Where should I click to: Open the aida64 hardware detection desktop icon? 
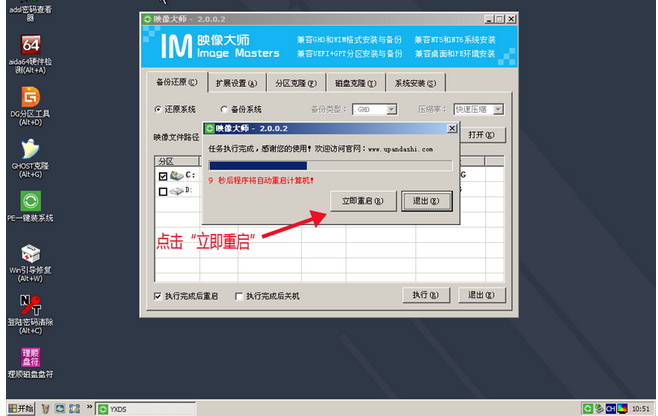tap(31, 45)
